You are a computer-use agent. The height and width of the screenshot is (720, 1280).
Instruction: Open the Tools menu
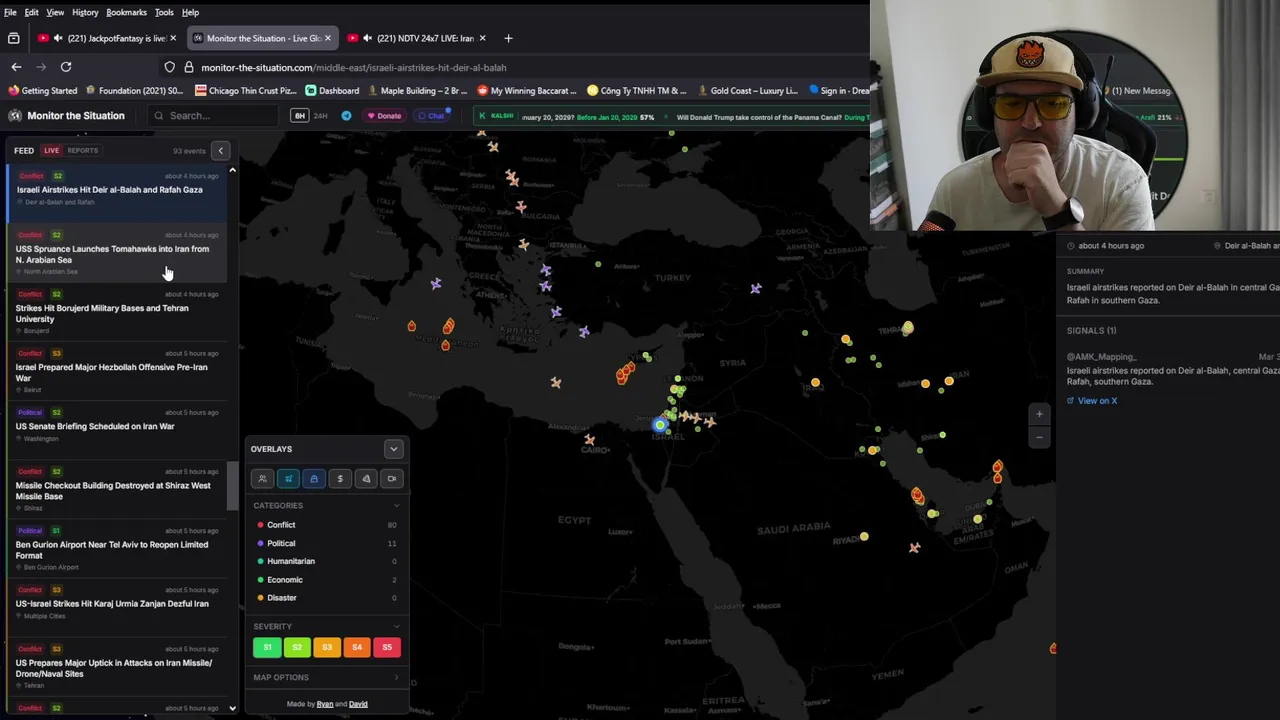click(164, 12)
